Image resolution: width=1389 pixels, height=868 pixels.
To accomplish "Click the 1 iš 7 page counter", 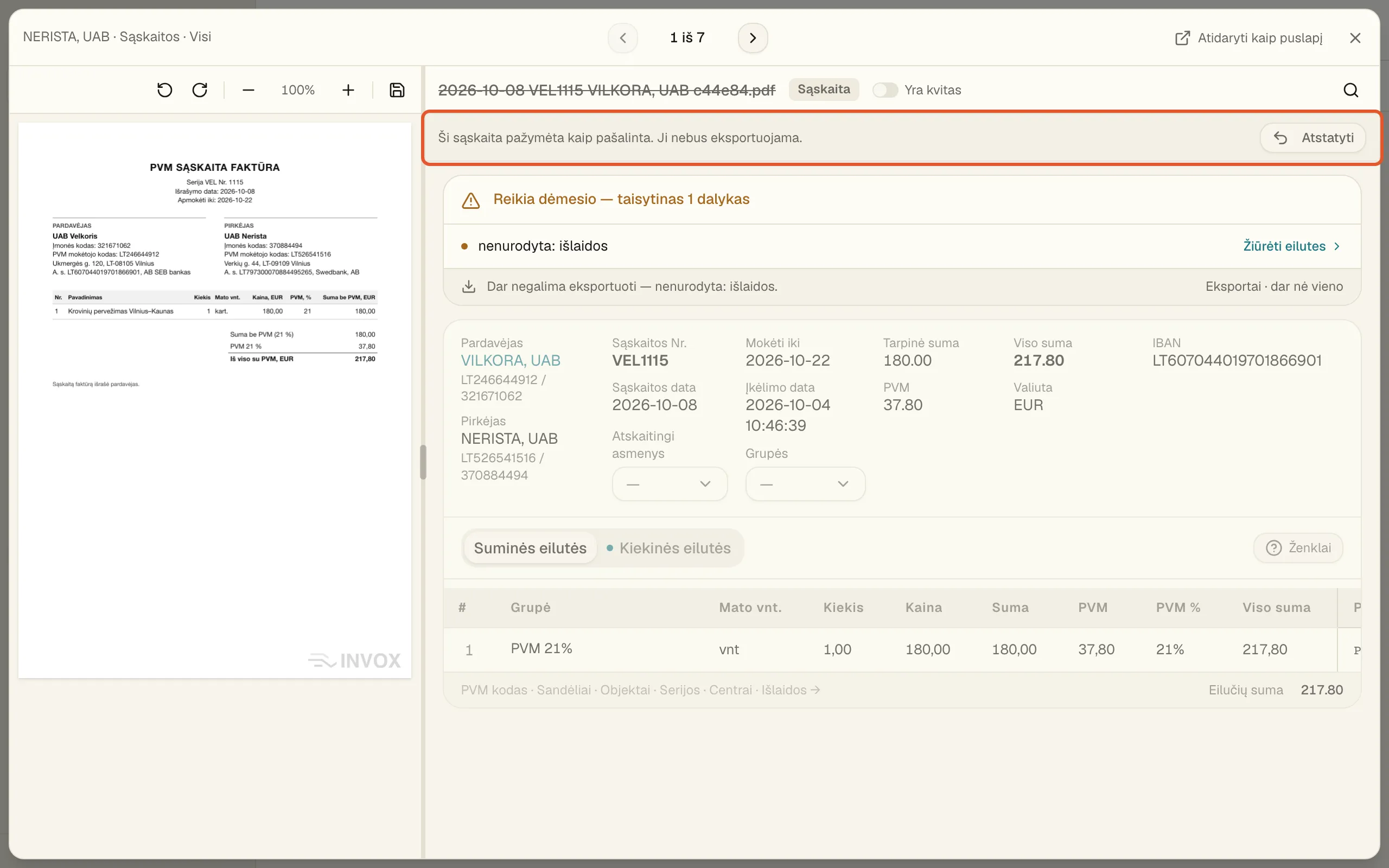I will pos(687,38).
